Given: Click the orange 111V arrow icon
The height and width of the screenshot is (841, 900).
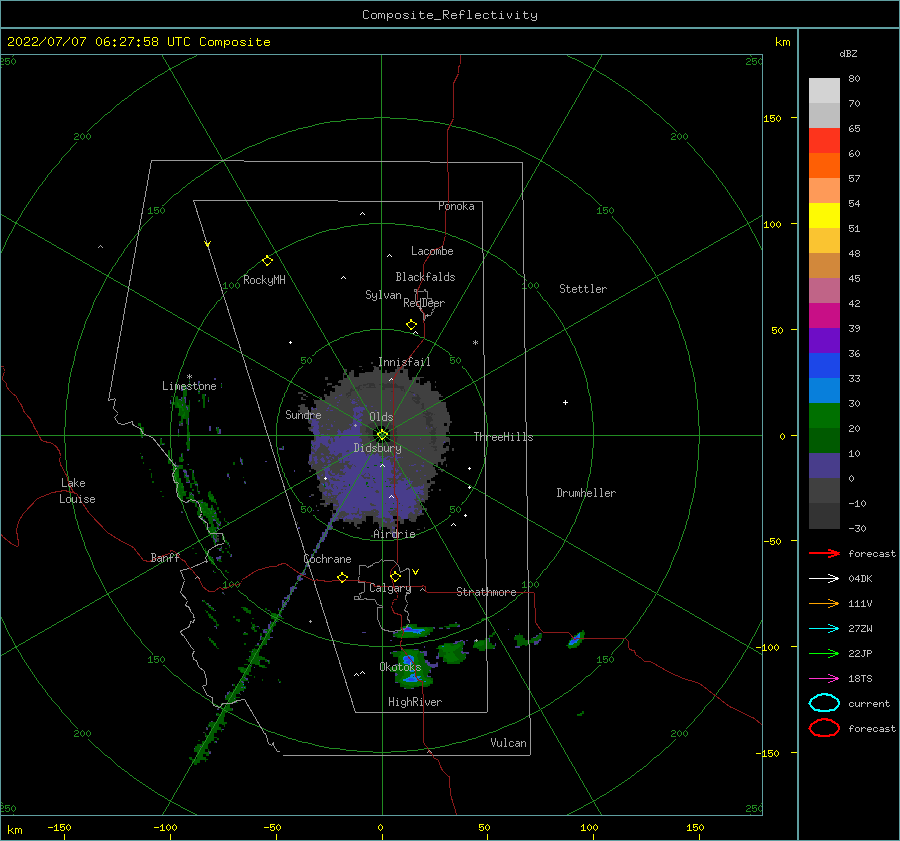Looking at the screenshot, I should click(824, 603).
